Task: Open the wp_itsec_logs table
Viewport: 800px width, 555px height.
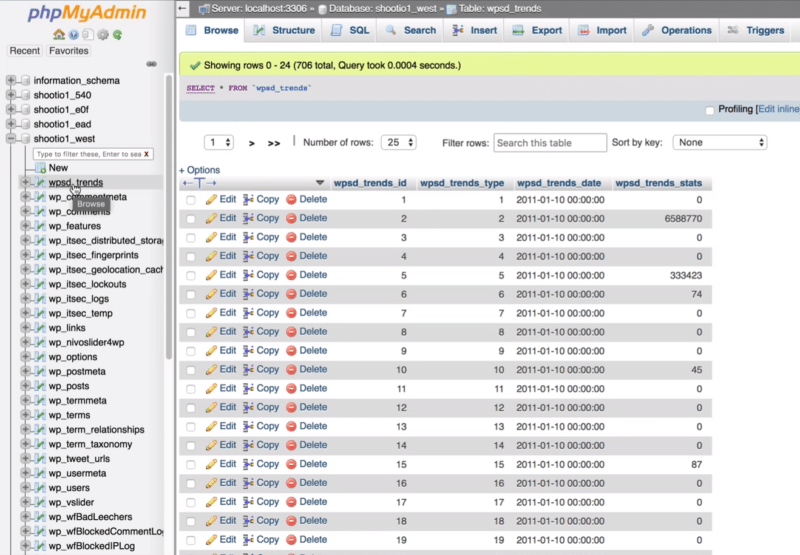Action: coord(79,299)
